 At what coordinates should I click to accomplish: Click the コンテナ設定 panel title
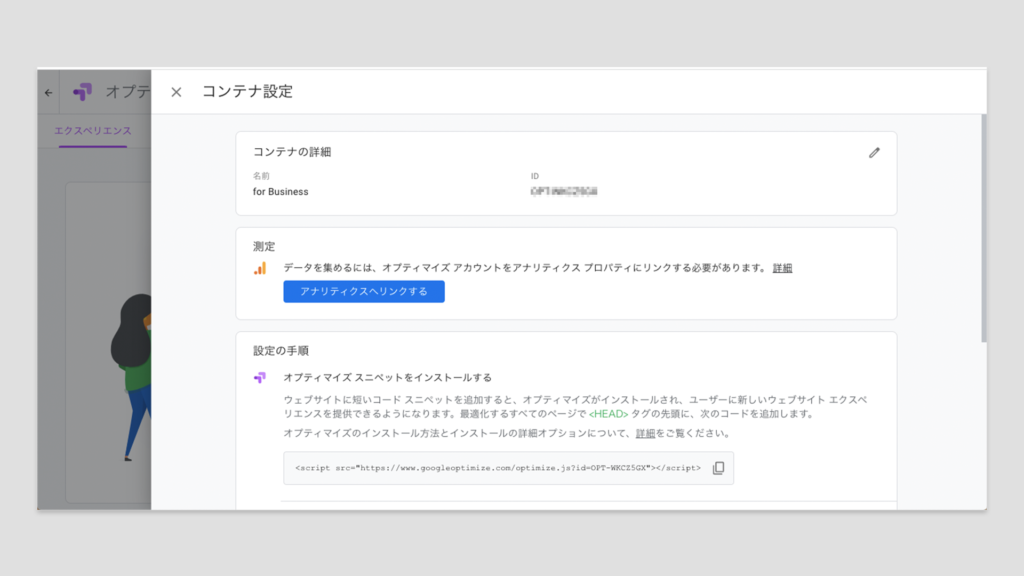pyautogui.click(x=247, y=92)
